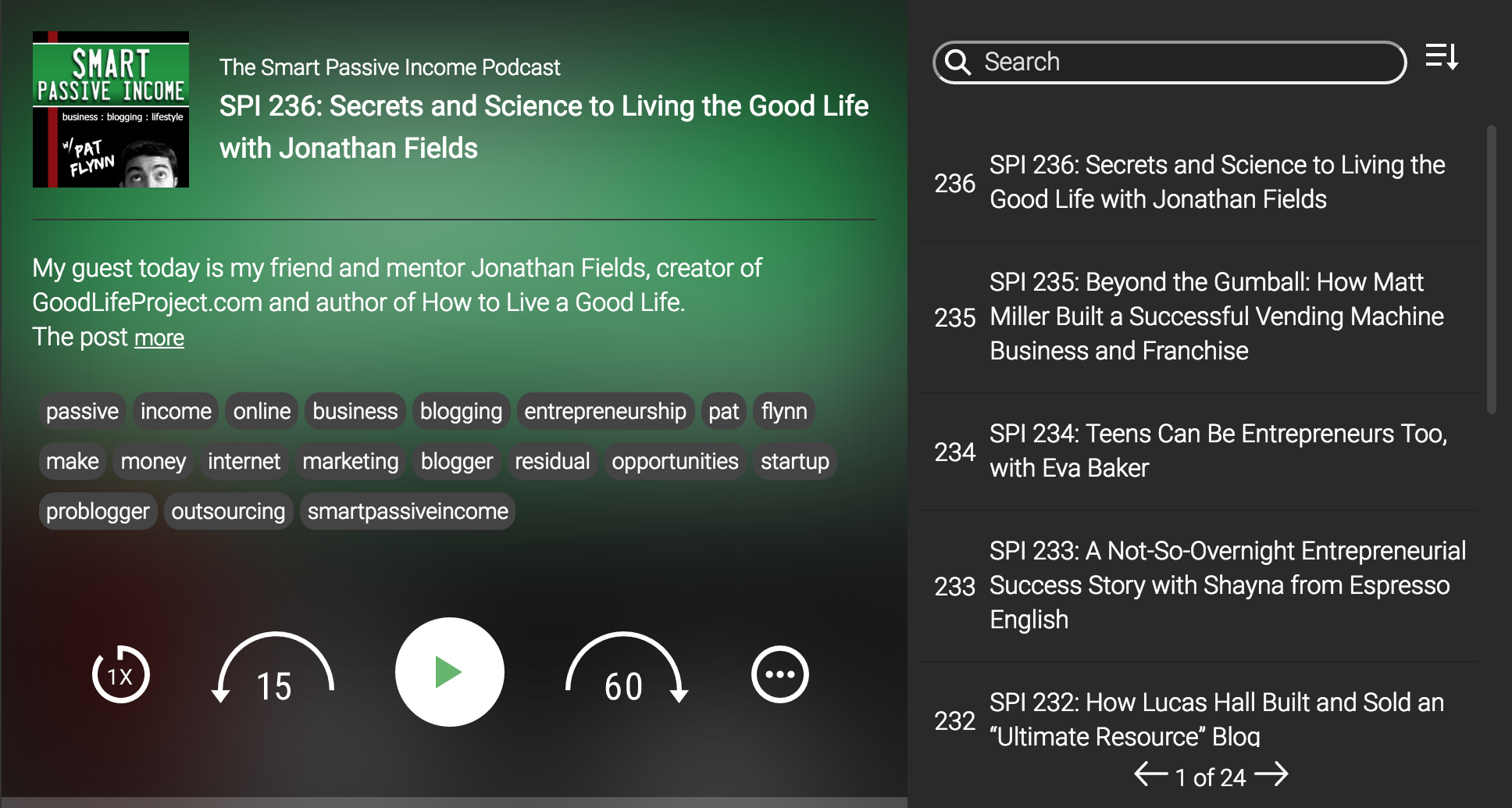Click the blogging tag
This screenshot has height=808, width=1512.
tap(460, 410)
